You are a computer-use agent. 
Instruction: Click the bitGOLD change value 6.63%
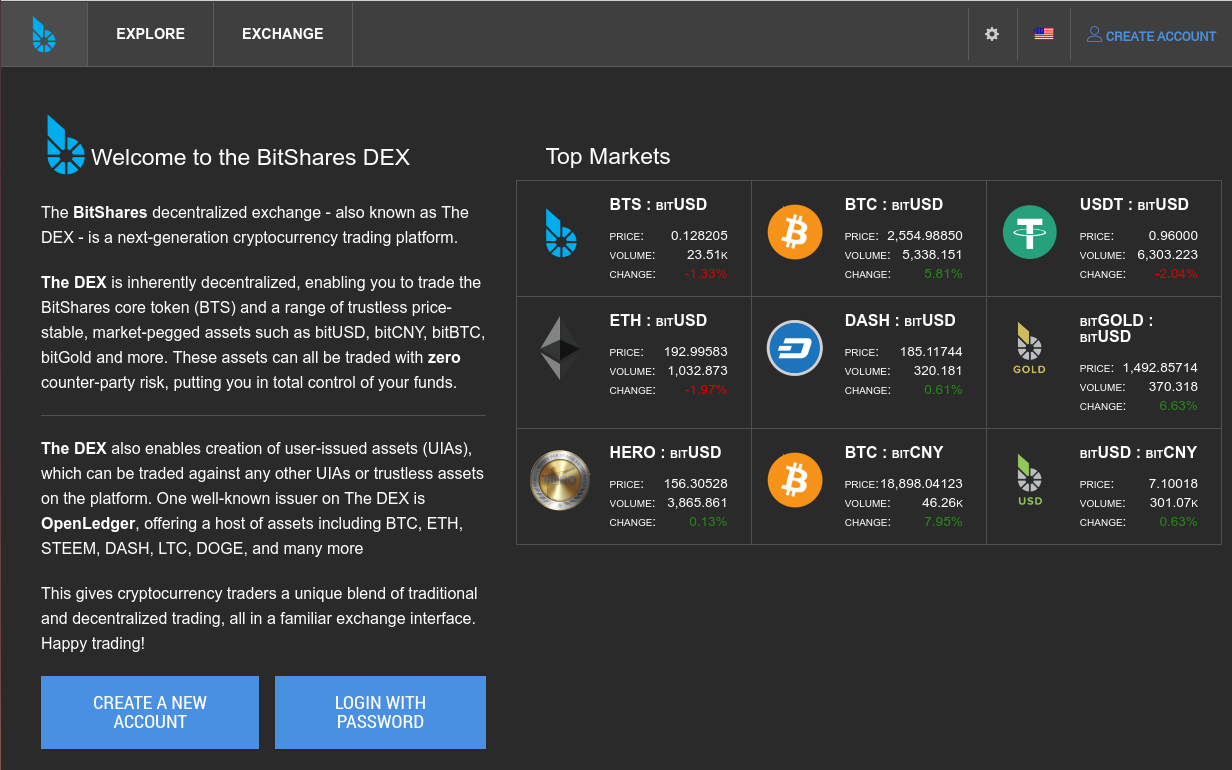pyautogui.click(x=1178, y=406)
